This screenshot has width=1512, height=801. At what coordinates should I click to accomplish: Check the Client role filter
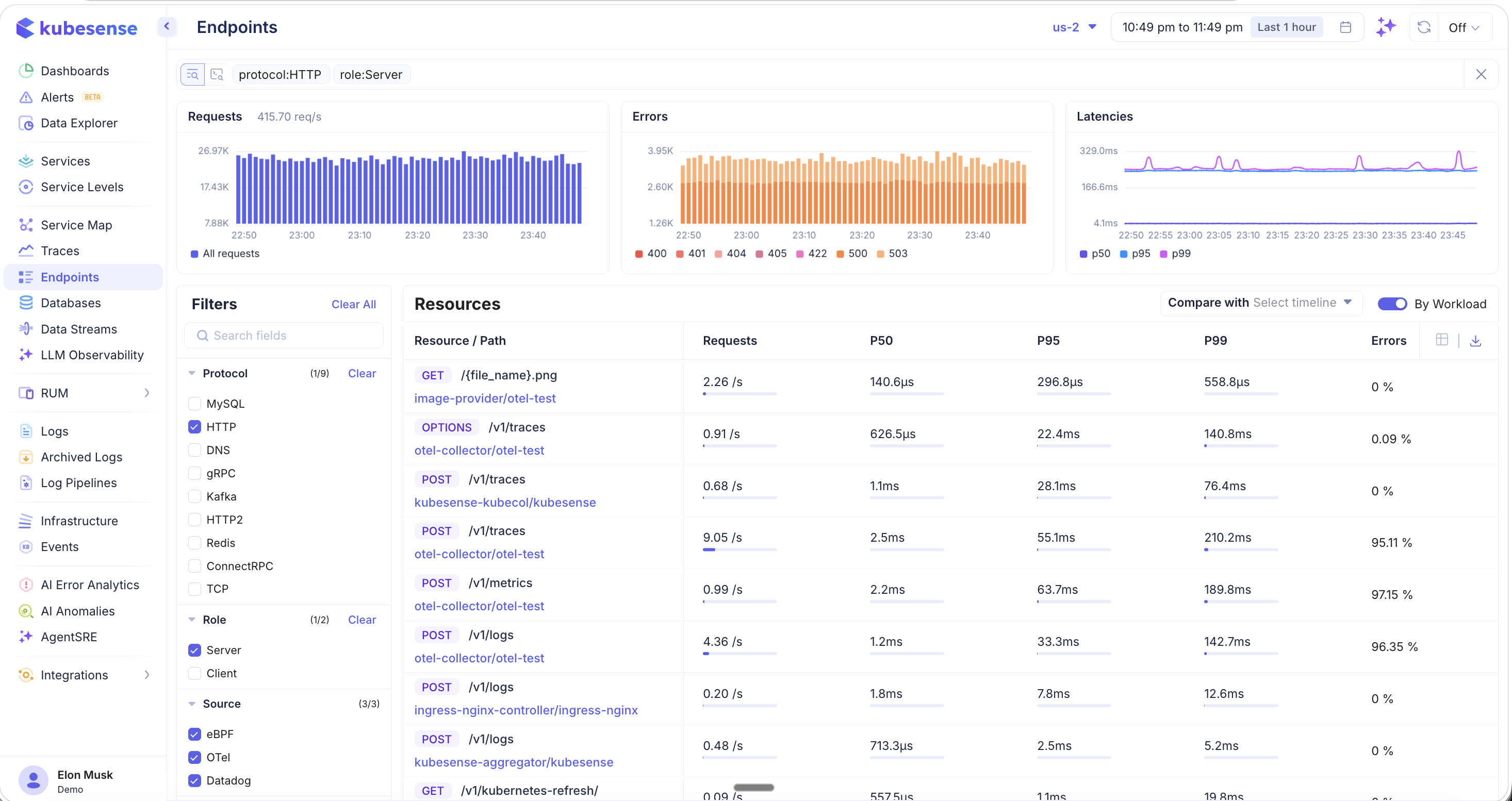(194, 673)
